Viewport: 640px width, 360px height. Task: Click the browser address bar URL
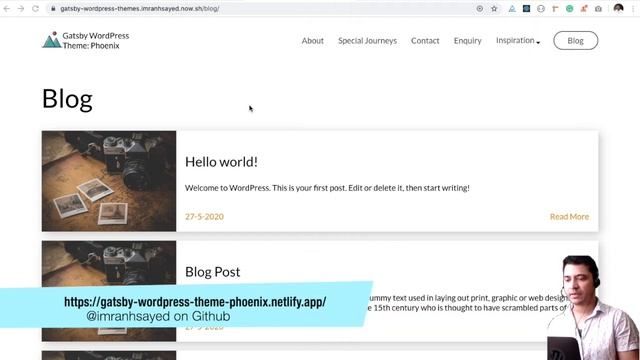[140, 9]
